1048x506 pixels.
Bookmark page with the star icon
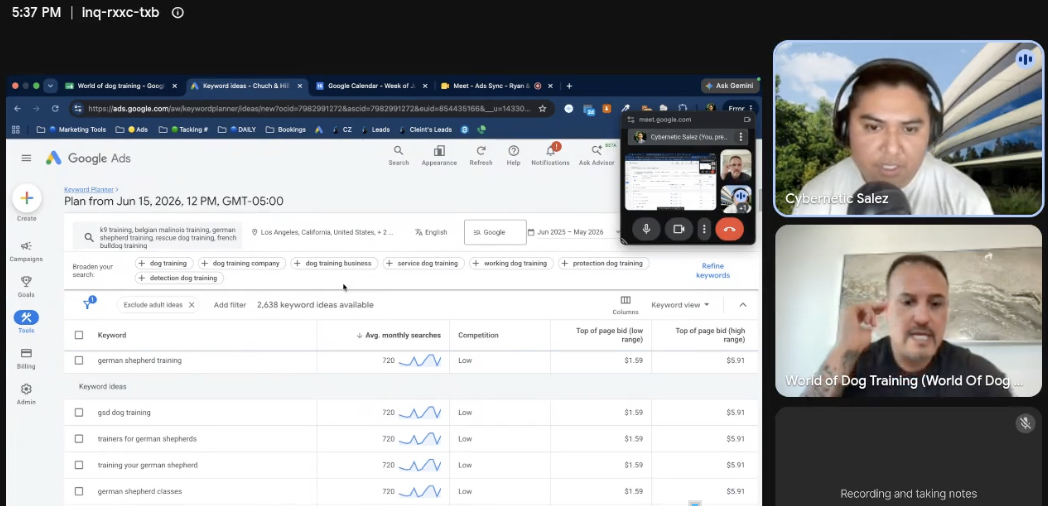(543, 108)
